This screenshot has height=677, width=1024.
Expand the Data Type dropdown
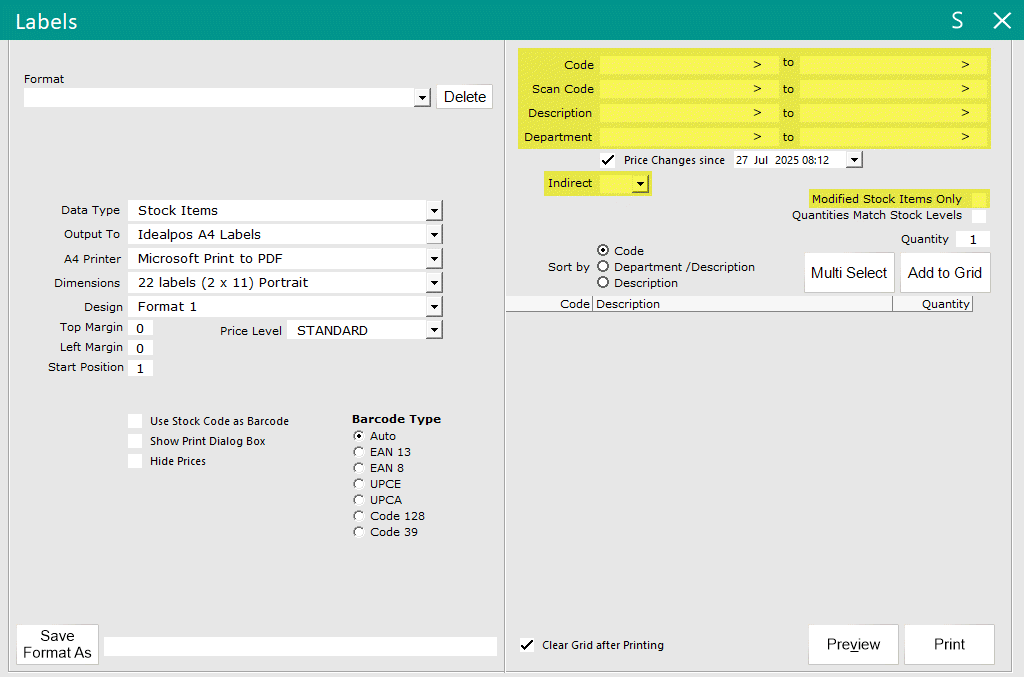click(434, 211)
